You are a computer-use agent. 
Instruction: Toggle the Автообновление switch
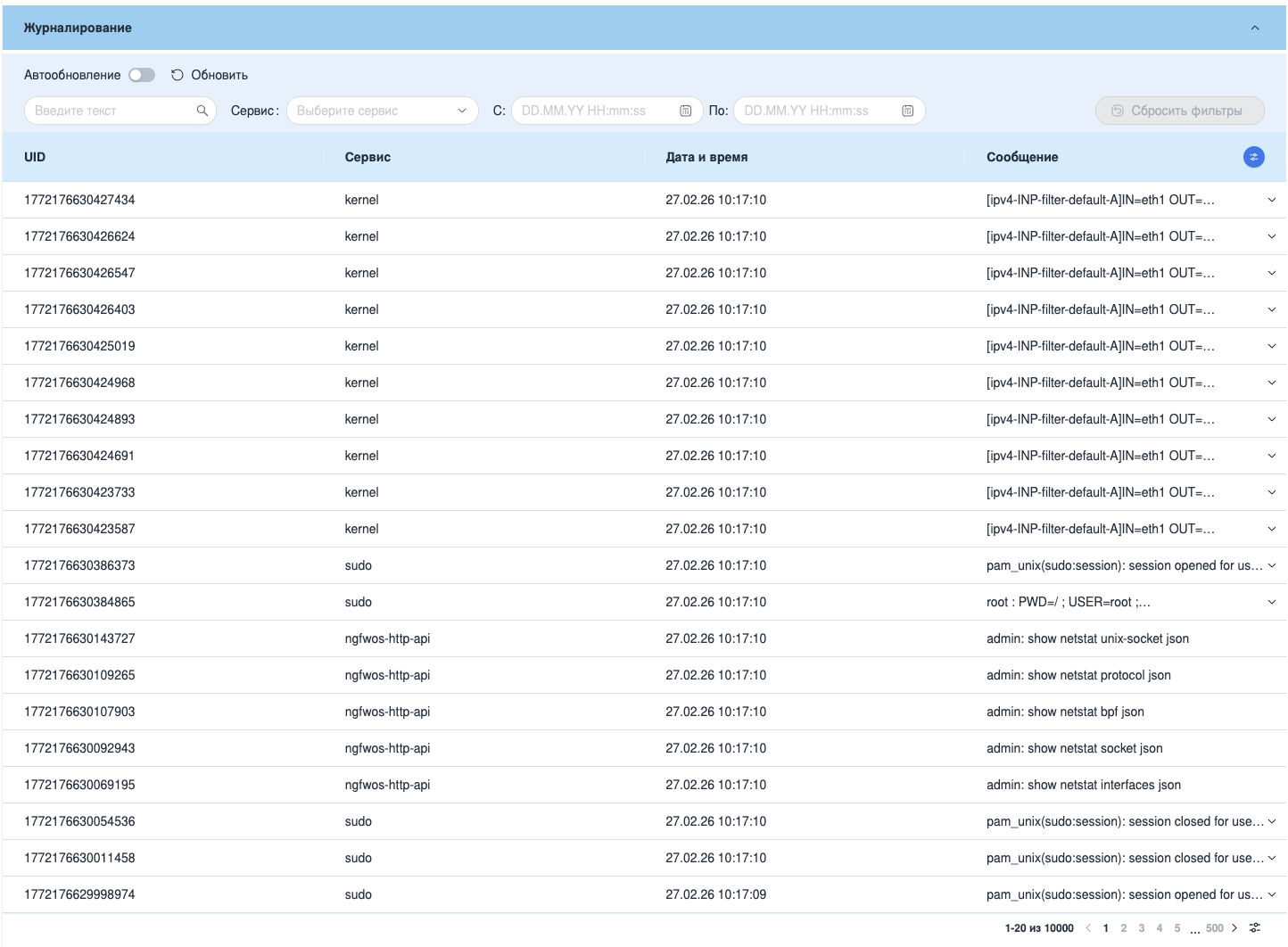pos(142,75)
